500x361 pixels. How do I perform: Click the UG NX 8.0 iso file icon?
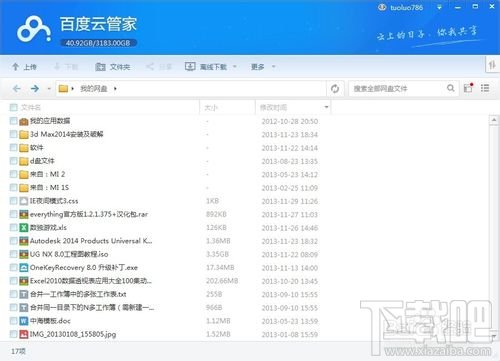(24, 254)
